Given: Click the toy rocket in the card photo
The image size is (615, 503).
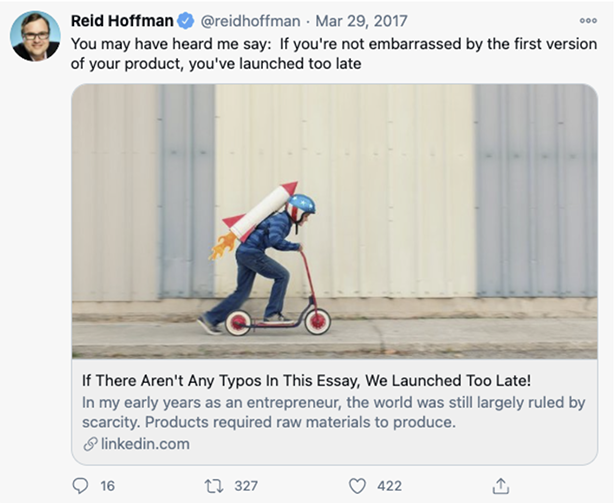Looking at the screenshot, I should 256,212.
